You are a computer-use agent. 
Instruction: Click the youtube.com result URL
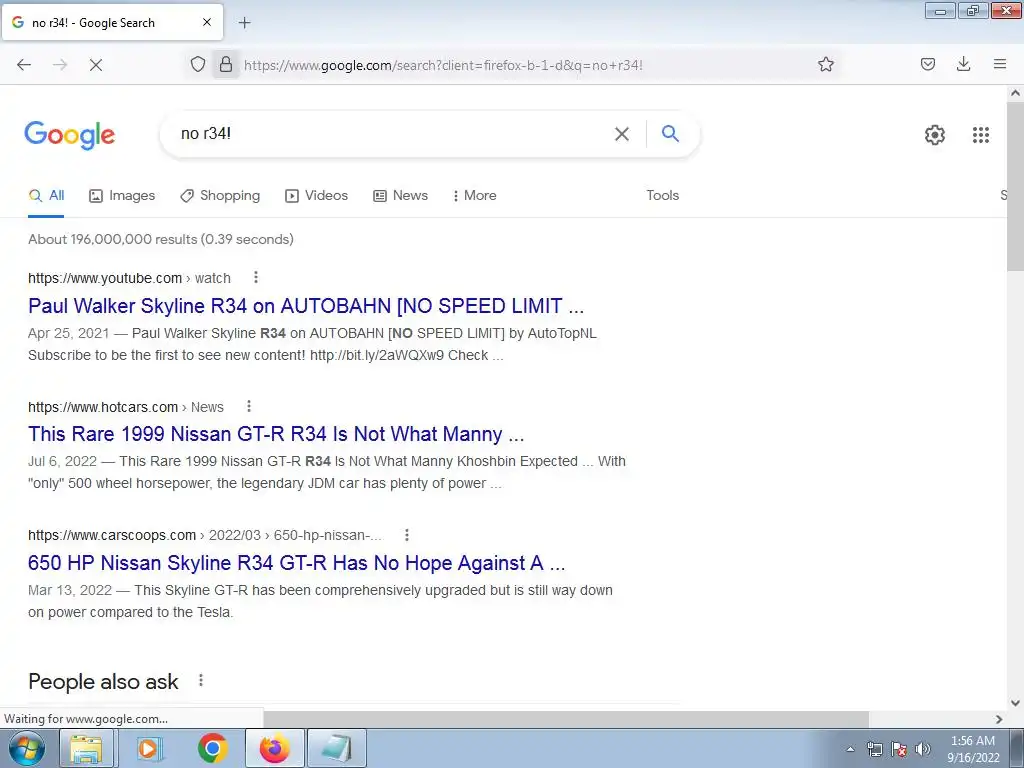pyautogui.click(x=129, y=278)
